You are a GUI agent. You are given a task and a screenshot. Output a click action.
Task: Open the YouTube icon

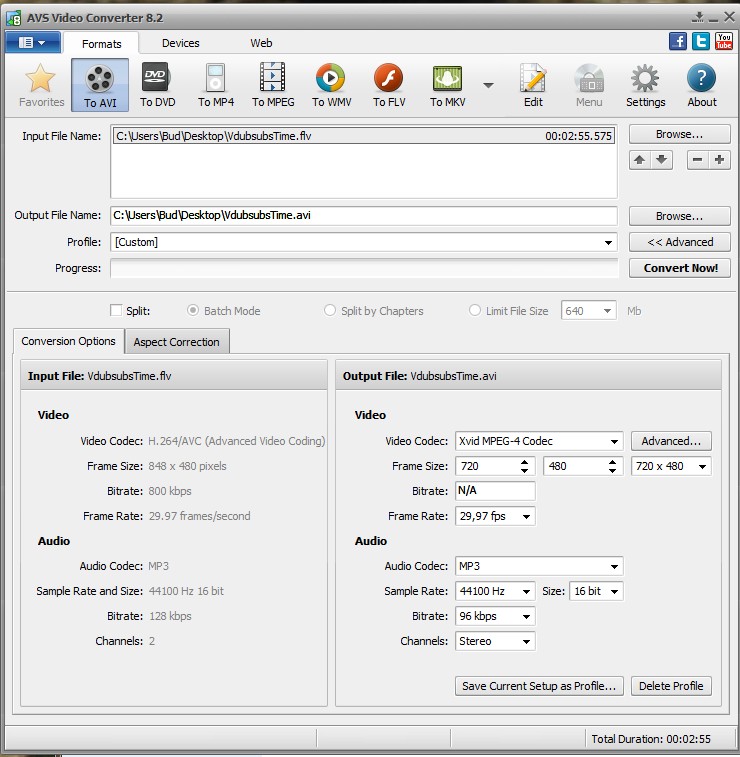724,41
